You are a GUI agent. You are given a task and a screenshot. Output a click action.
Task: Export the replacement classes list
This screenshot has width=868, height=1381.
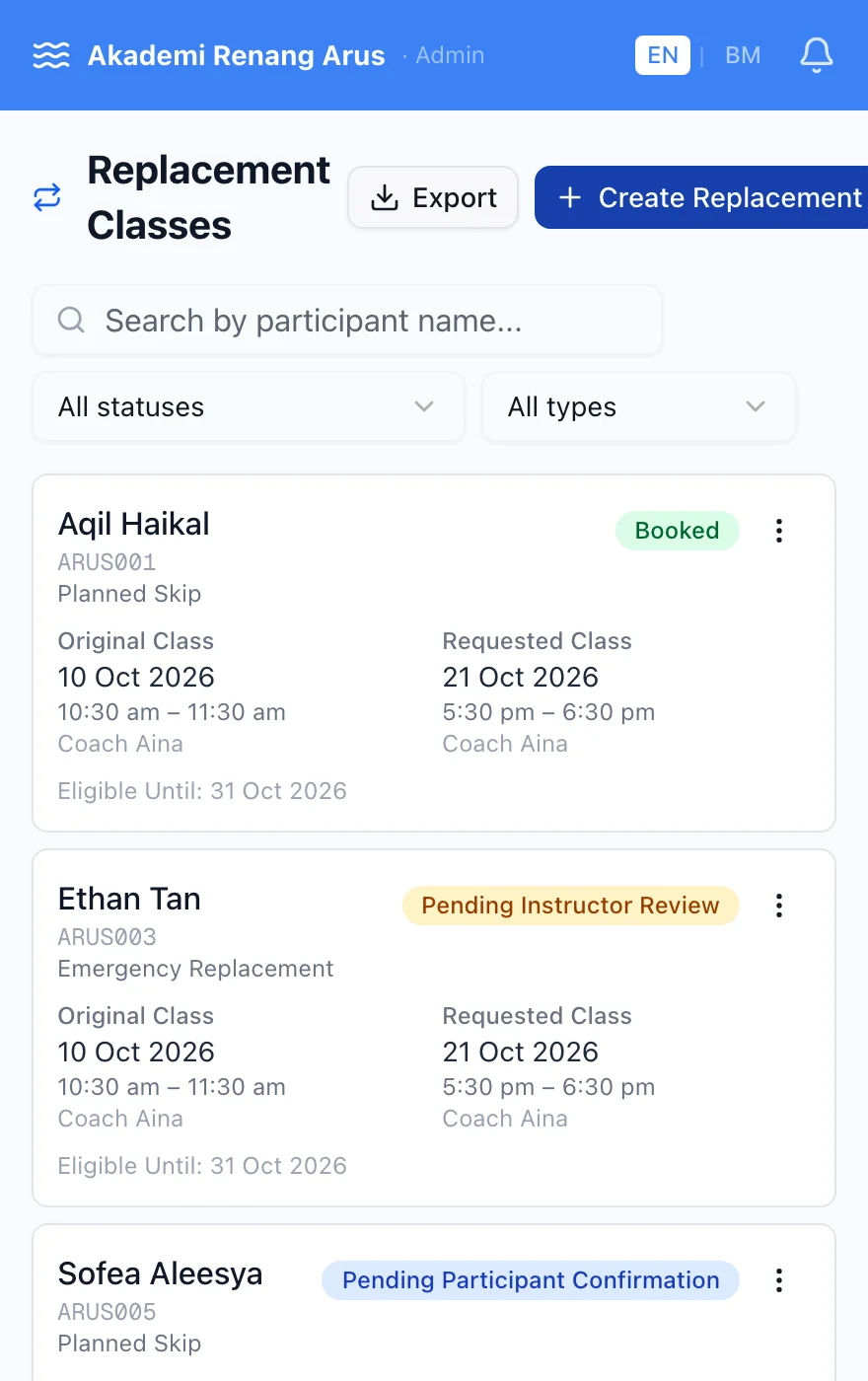pos(433,197)
